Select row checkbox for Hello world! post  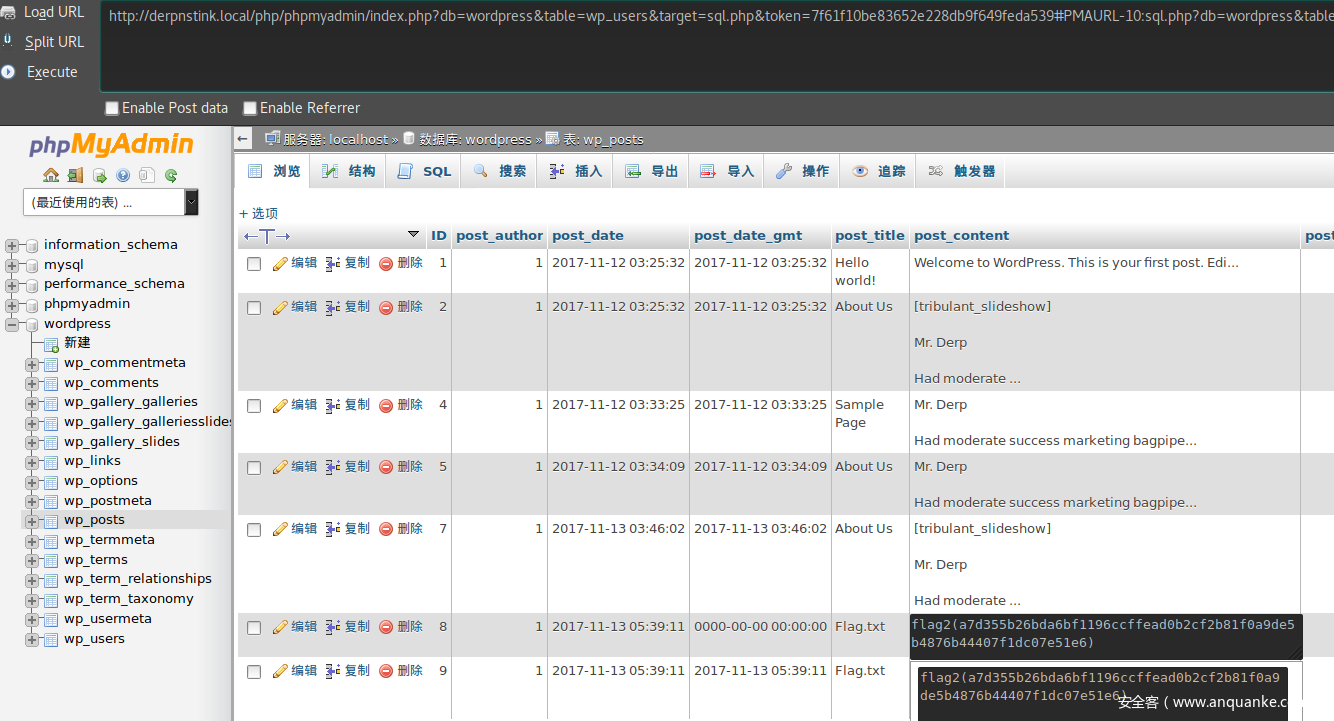tap(254, 264)
